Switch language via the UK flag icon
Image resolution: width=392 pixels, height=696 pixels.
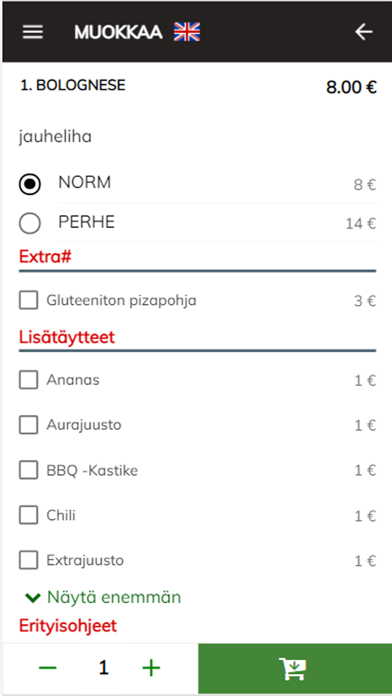coord(187,32)
